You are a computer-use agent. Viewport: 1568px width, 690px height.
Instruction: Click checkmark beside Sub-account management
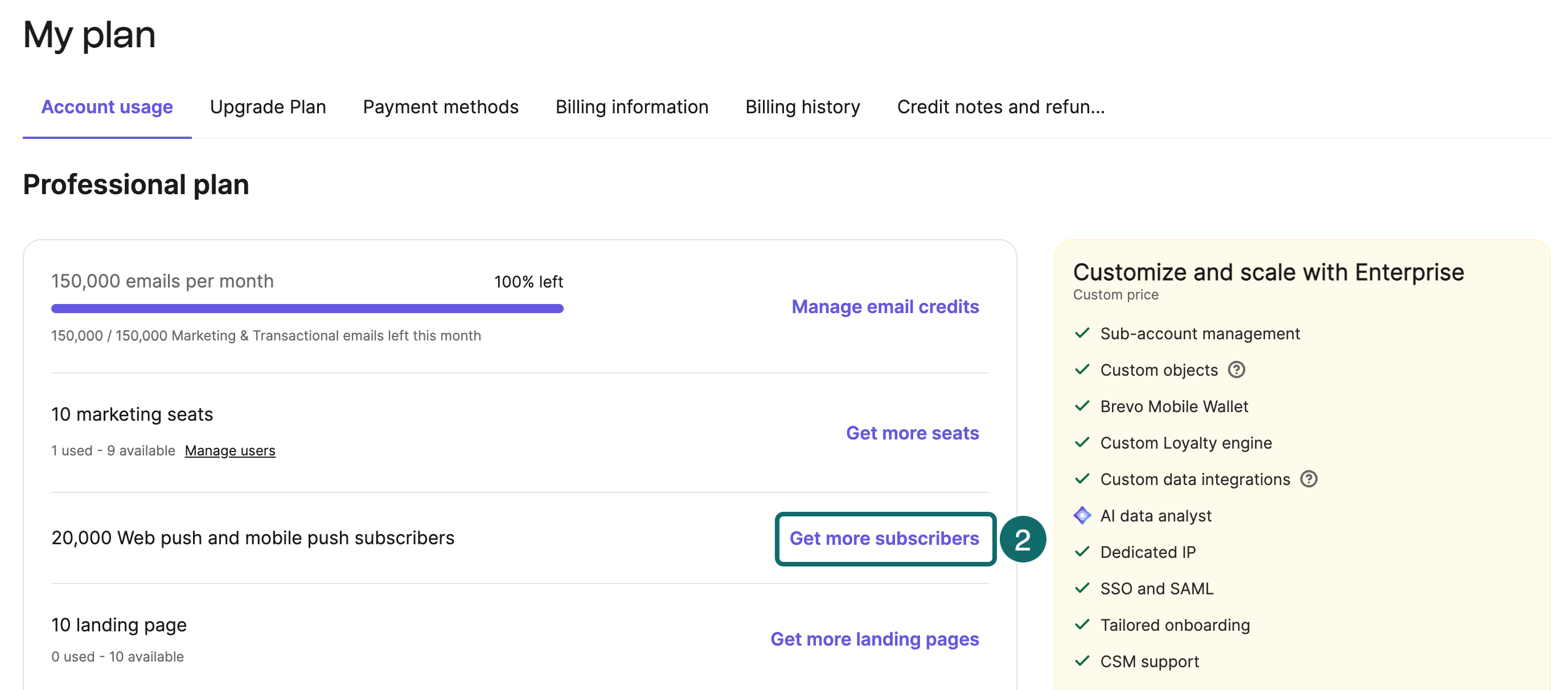coord(1082,334)
